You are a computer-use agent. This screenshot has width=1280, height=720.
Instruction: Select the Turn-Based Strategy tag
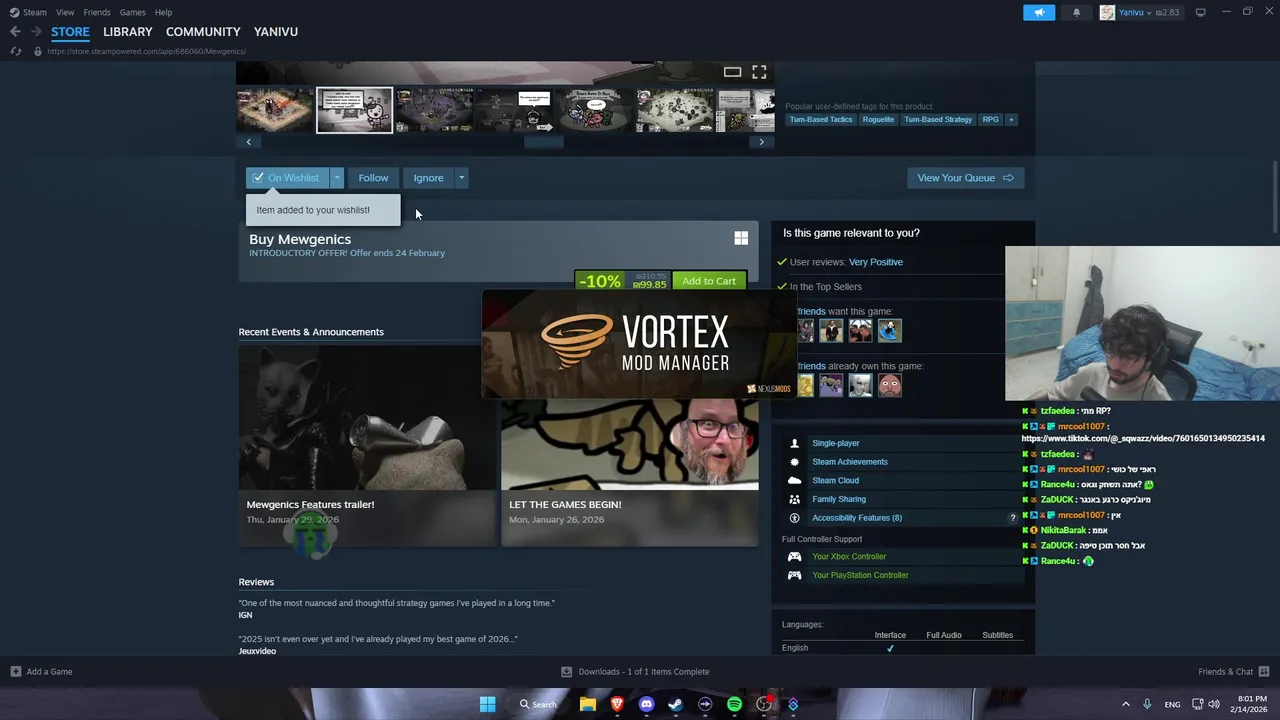938,119
